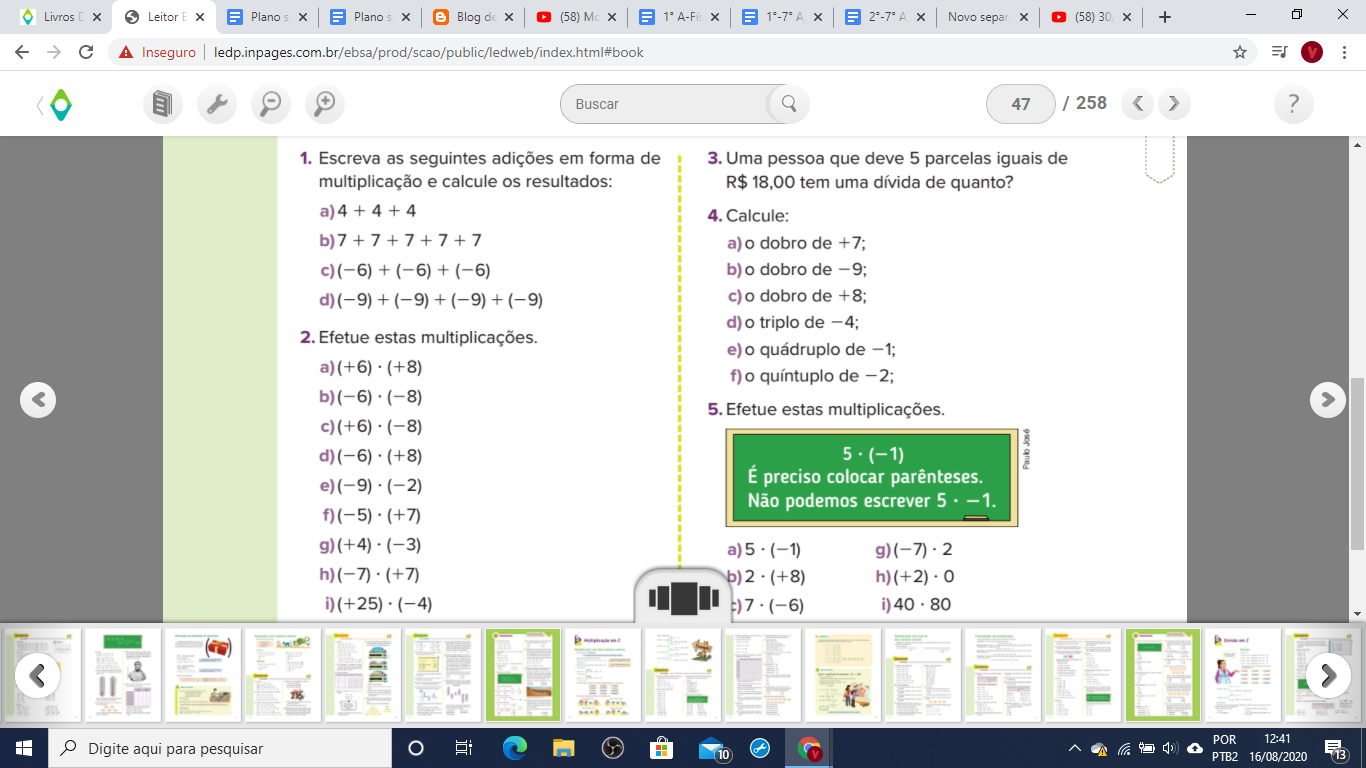Switch to the 1° A-Fic document tab
Viewport: 1366px width, 768px height.
point(679,17)
